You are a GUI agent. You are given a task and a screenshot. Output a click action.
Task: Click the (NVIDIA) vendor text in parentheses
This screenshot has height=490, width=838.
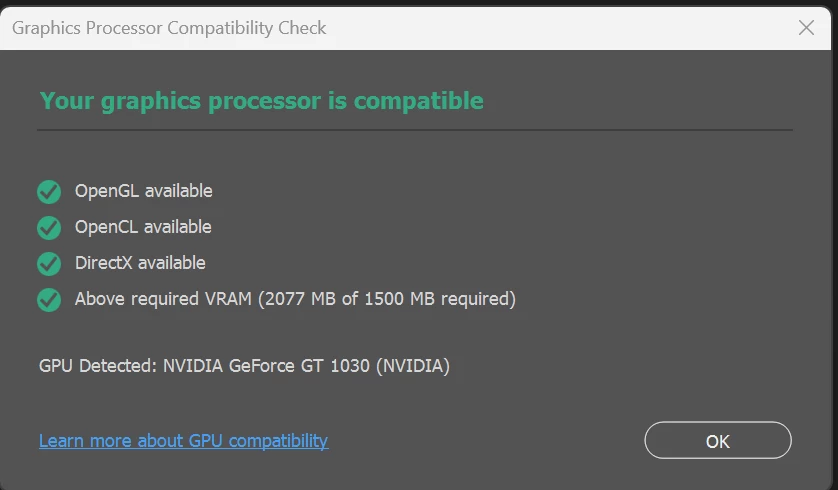(413, 366)
